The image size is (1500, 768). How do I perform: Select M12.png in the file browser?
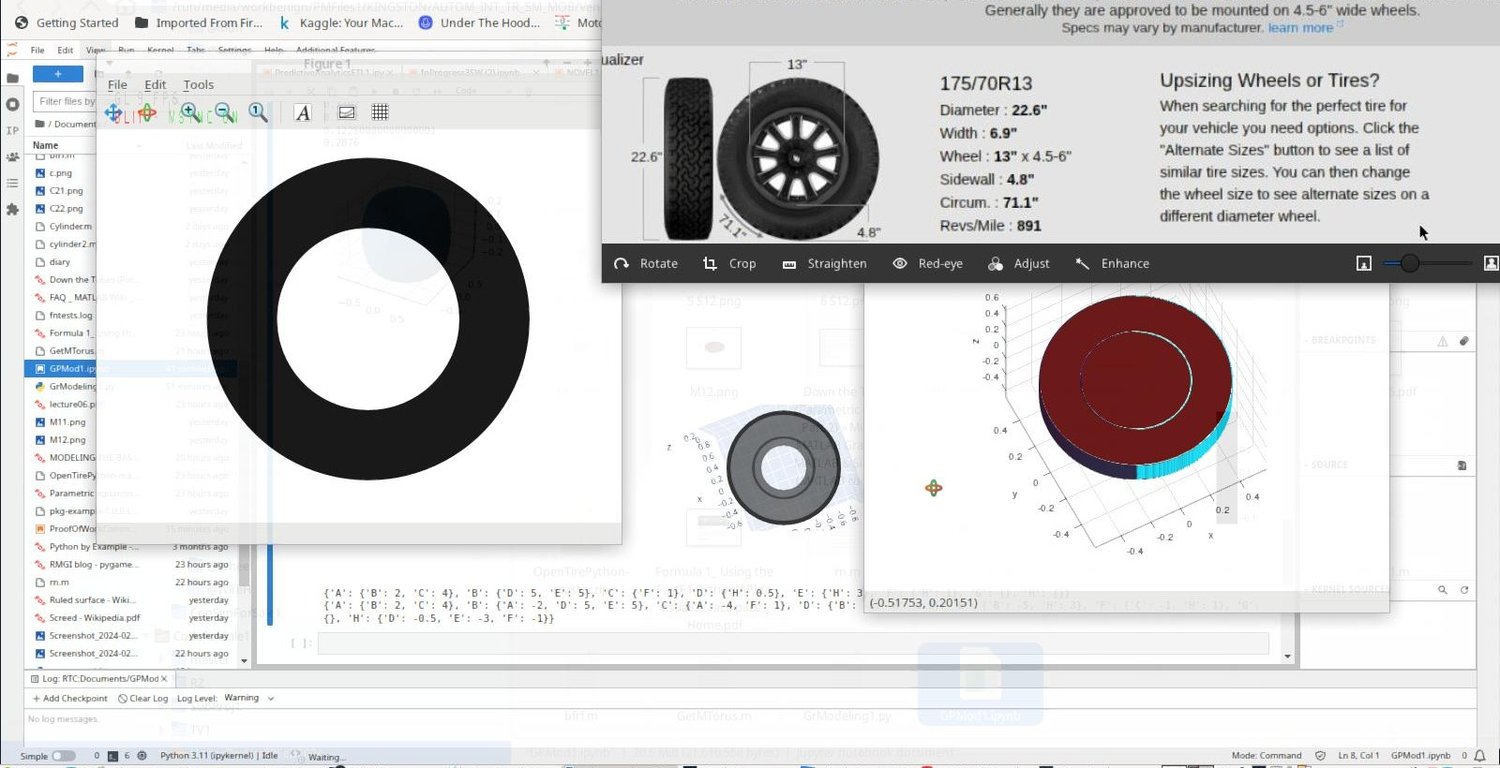tap(67, 440)
